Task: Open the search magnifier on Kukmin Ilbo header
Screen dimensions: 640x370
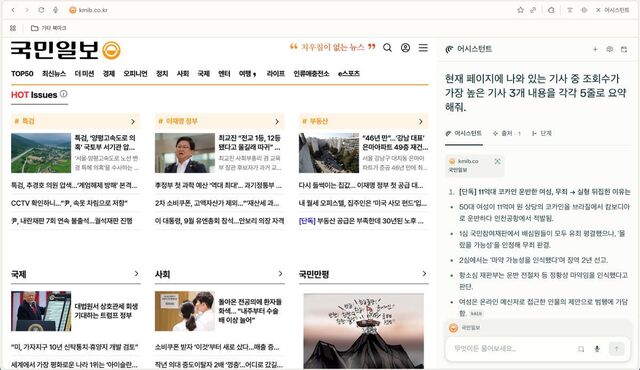Action: [387, 48]
